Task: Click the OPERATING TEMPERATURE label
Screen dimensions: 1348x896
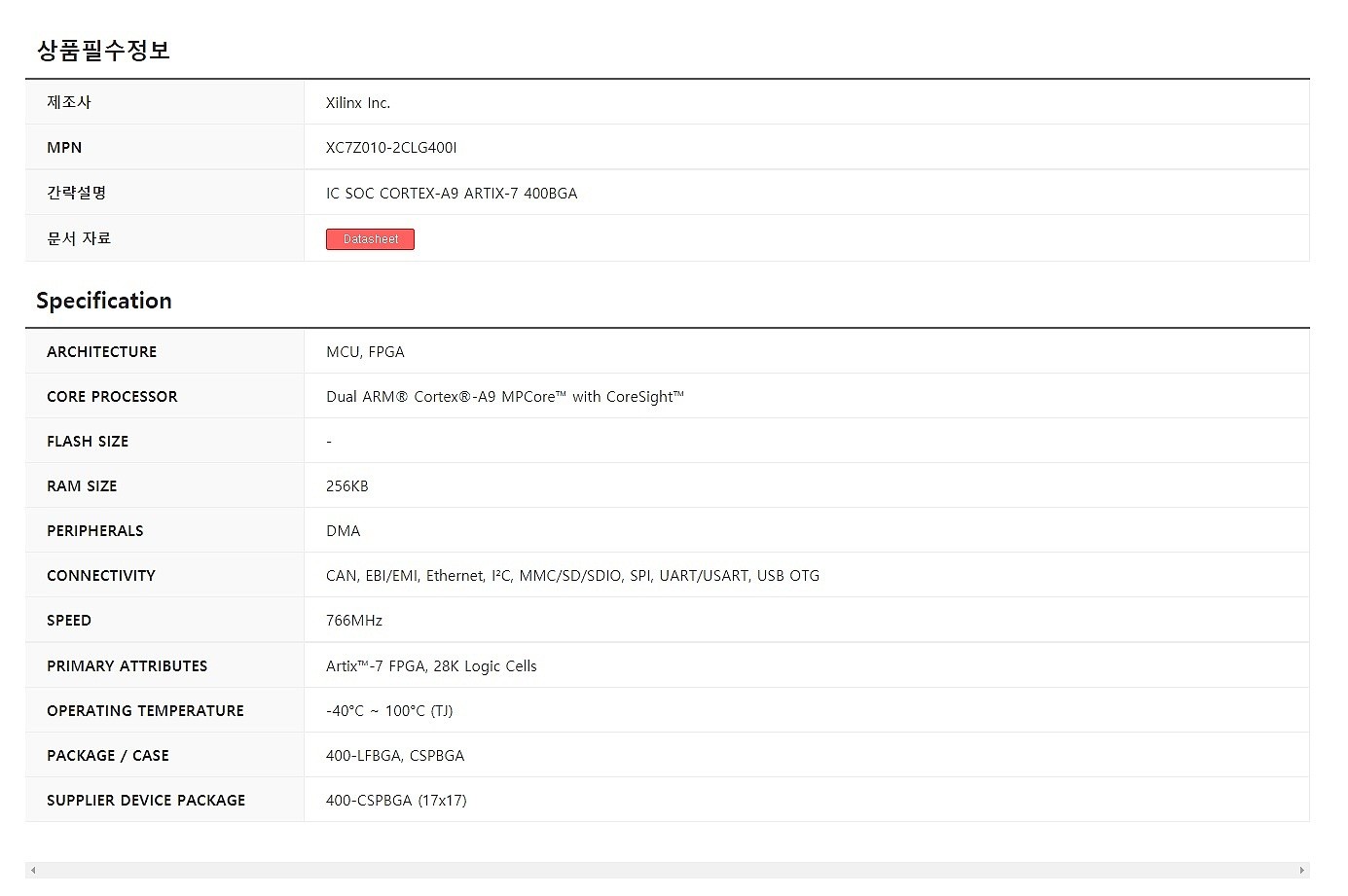Action: pyautogui.click(x=145, y=711)
